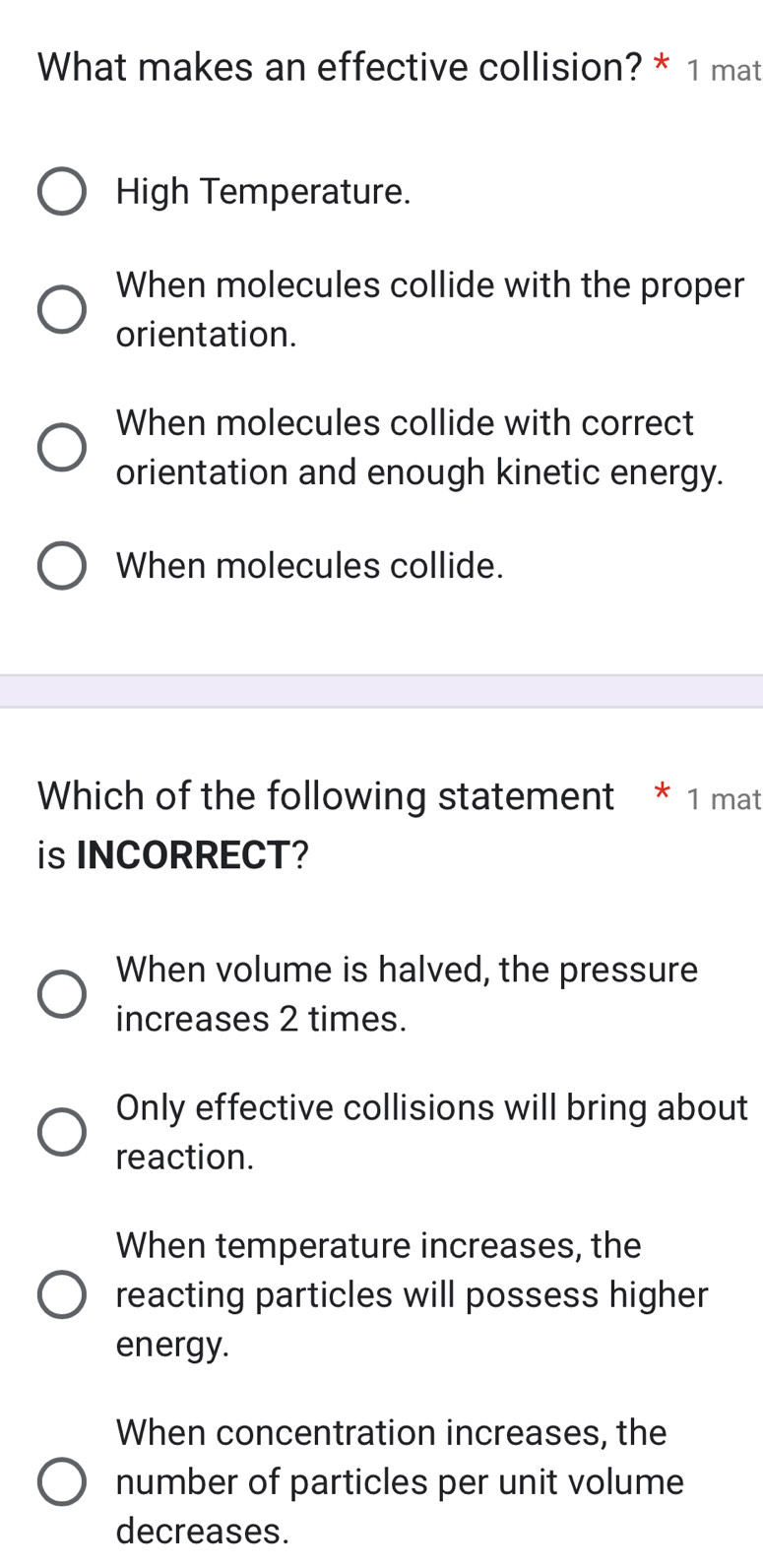This screenshot has height=1568, width=763.
Task: Click the 1 mat label beside second question
Action: click(724, 799)
